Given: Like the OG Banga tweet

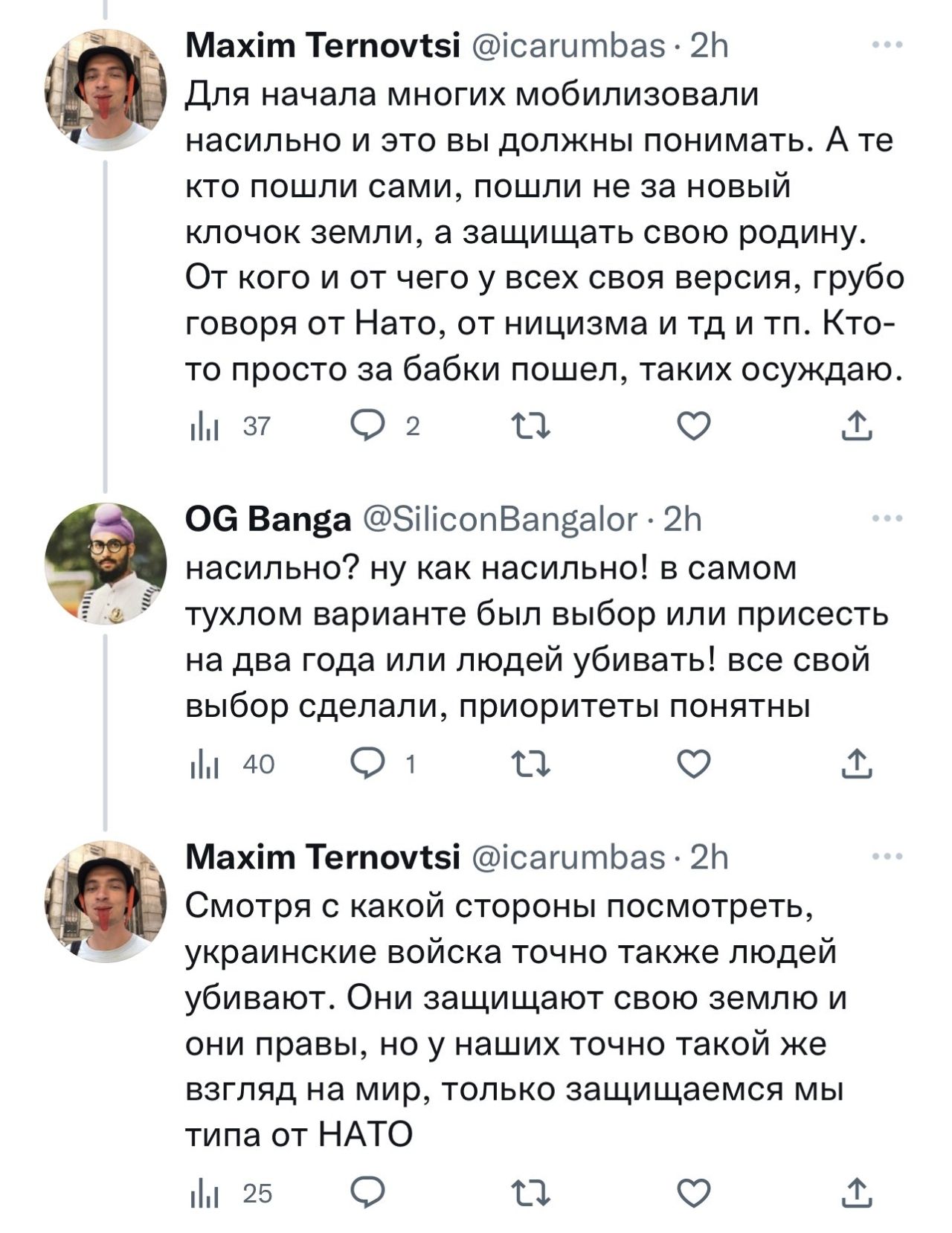Looking at the screenshot, I should 694,763.
